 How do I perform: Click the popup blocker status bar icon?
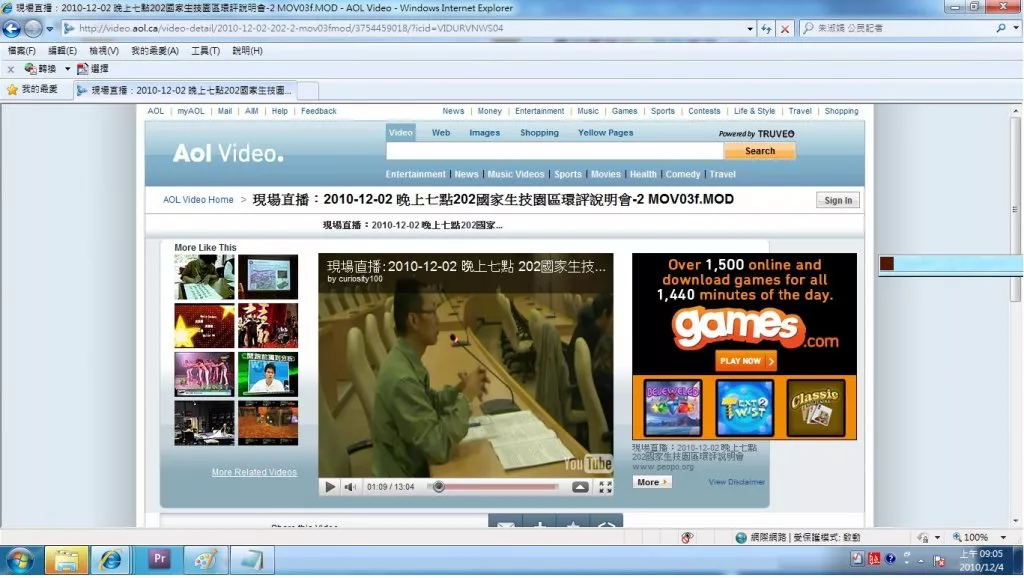point(686,538)
